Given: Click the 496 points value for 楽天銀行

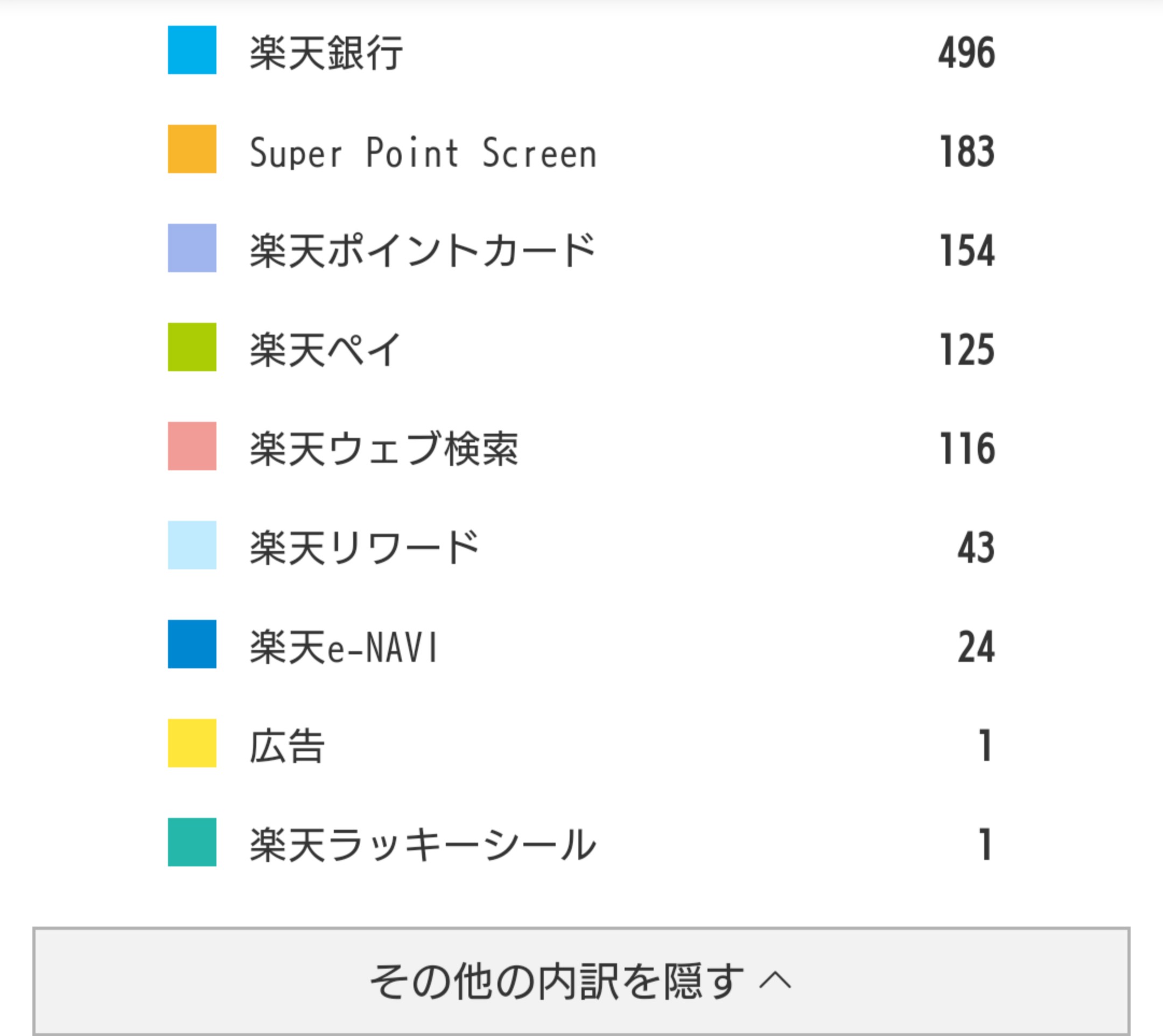Looking at the screenshot, I should (x=966, y=53).
